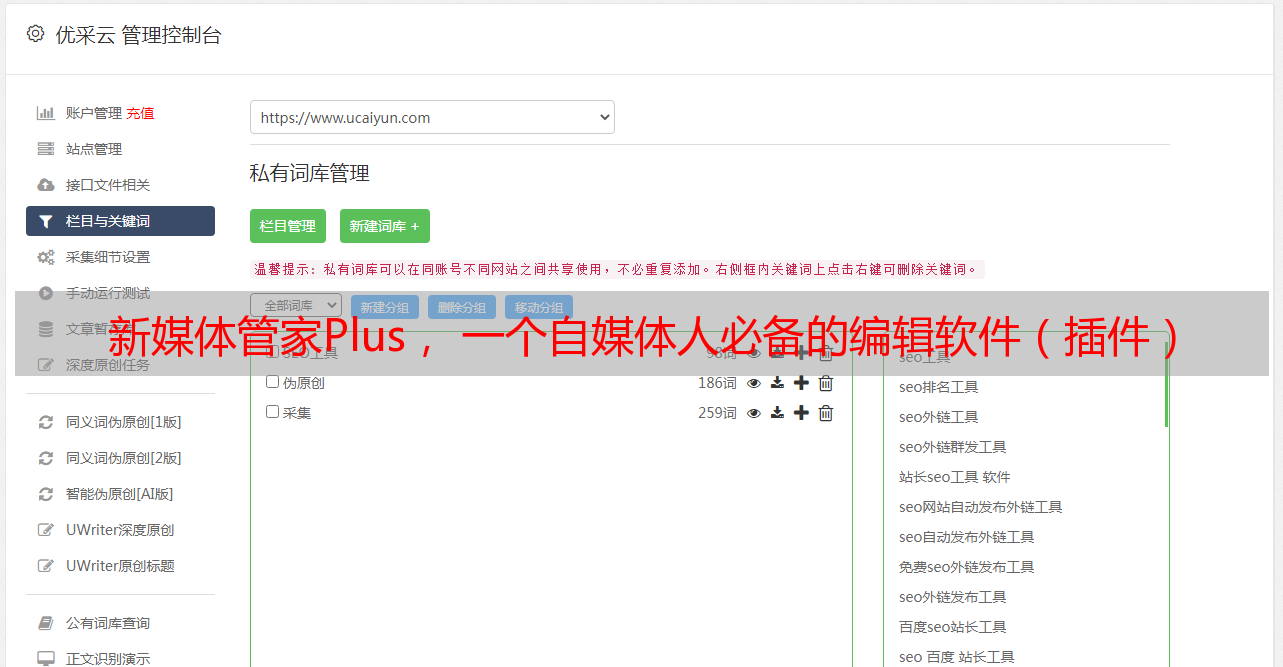Go to 同义词伪原创[2版] in sidebar

pos(124,458)
